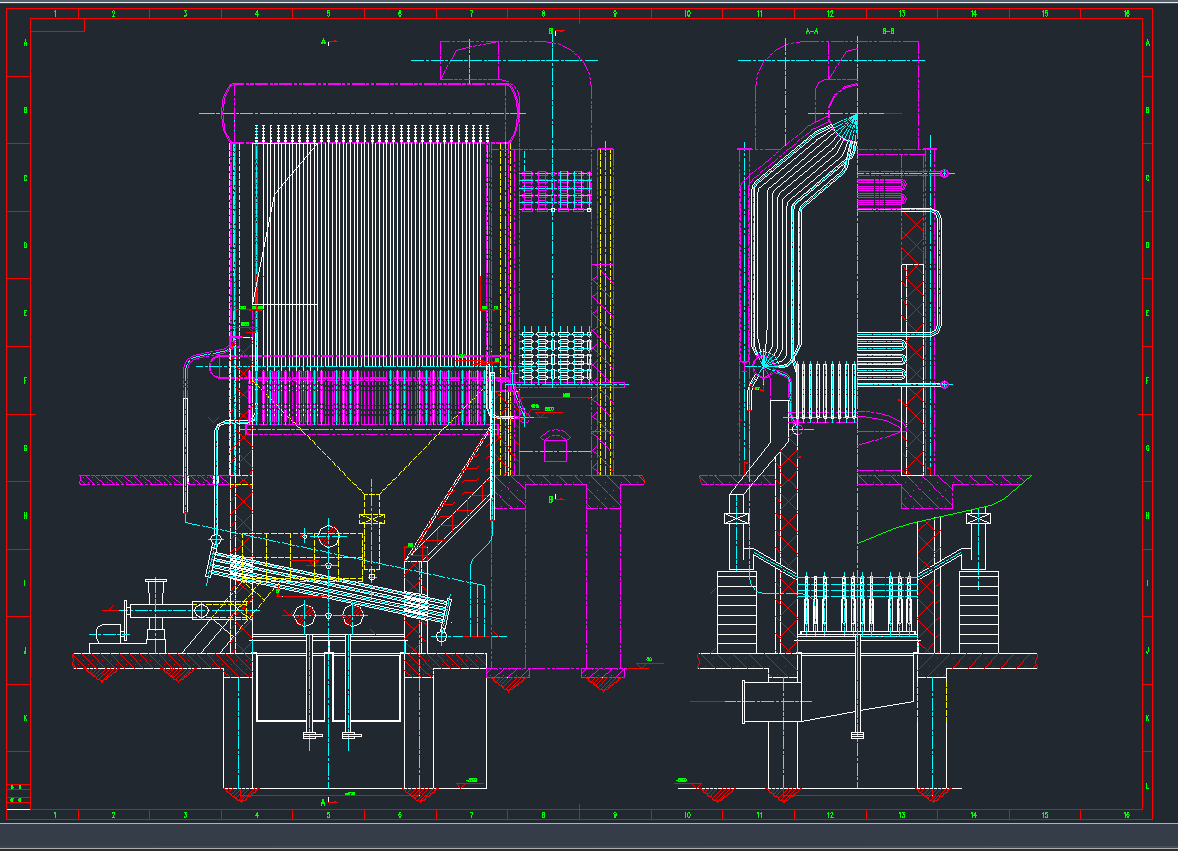This screenshot has height=851, width=1178.
Task: Click row label E on the left border
Action: pyautogui.click(x=26, y=313)
